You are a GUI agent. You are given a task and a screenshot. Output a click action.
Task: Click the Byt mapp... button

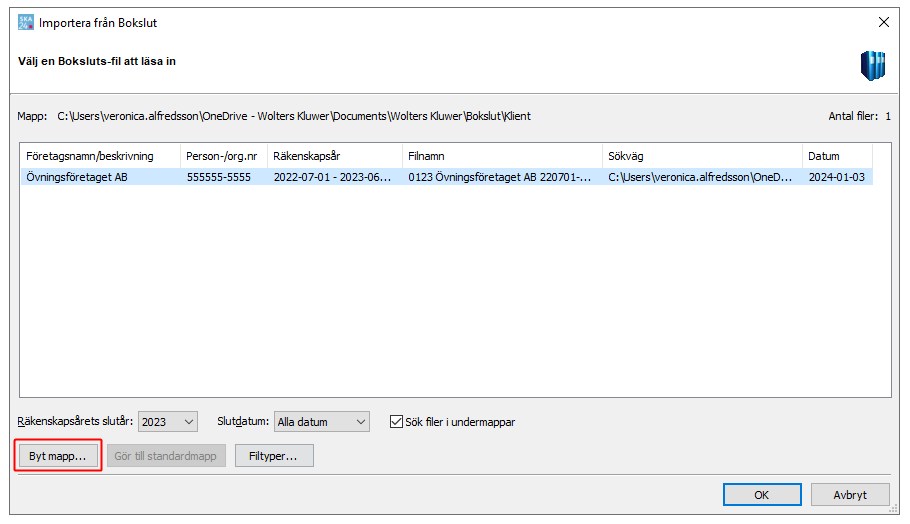pyautogui.click(x=57, y=456)
